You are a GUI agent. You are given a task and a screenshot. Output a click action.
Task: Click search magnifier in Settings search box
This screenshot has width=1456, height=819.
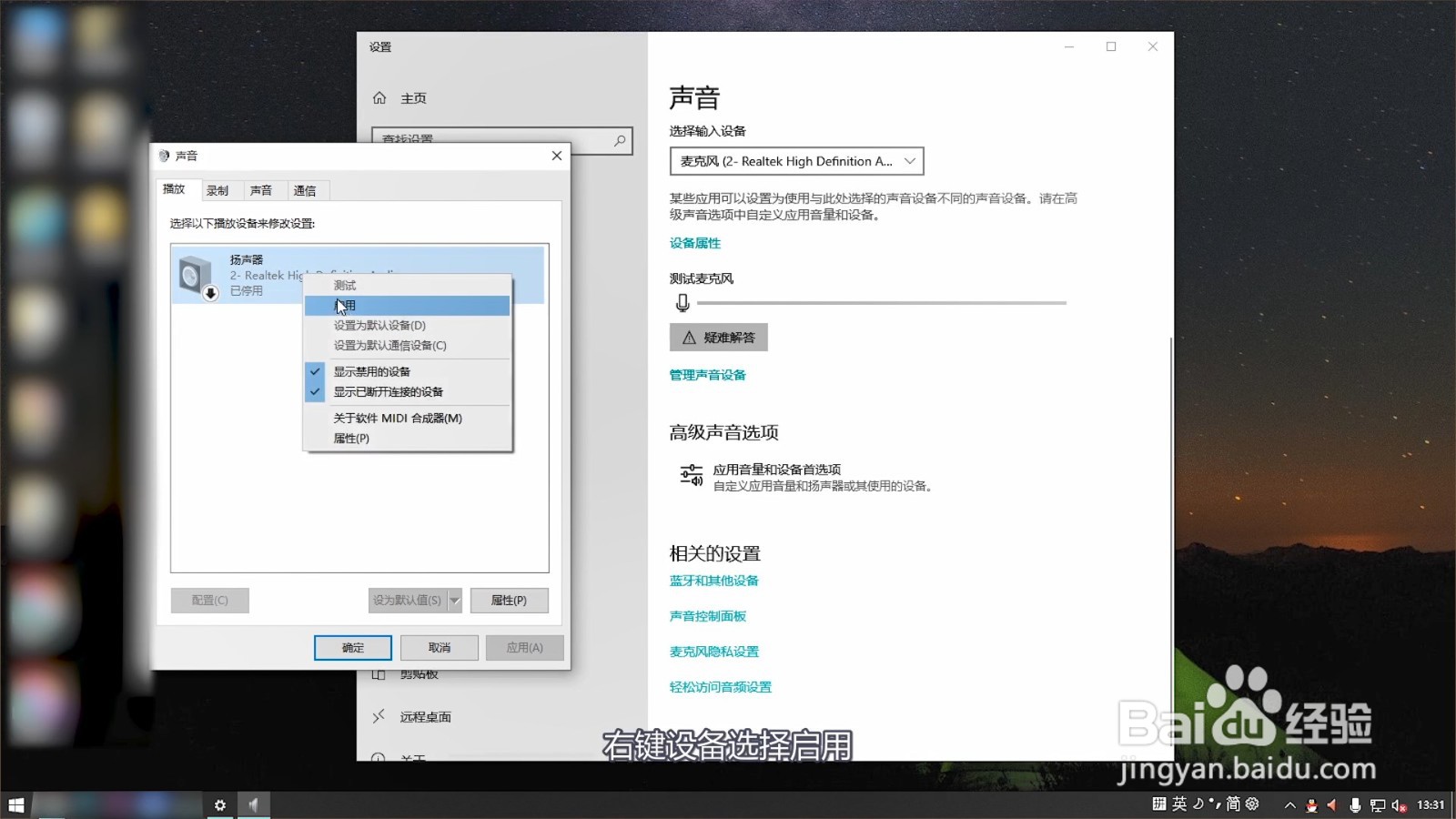pyautogui.click(x=620, y=140)
